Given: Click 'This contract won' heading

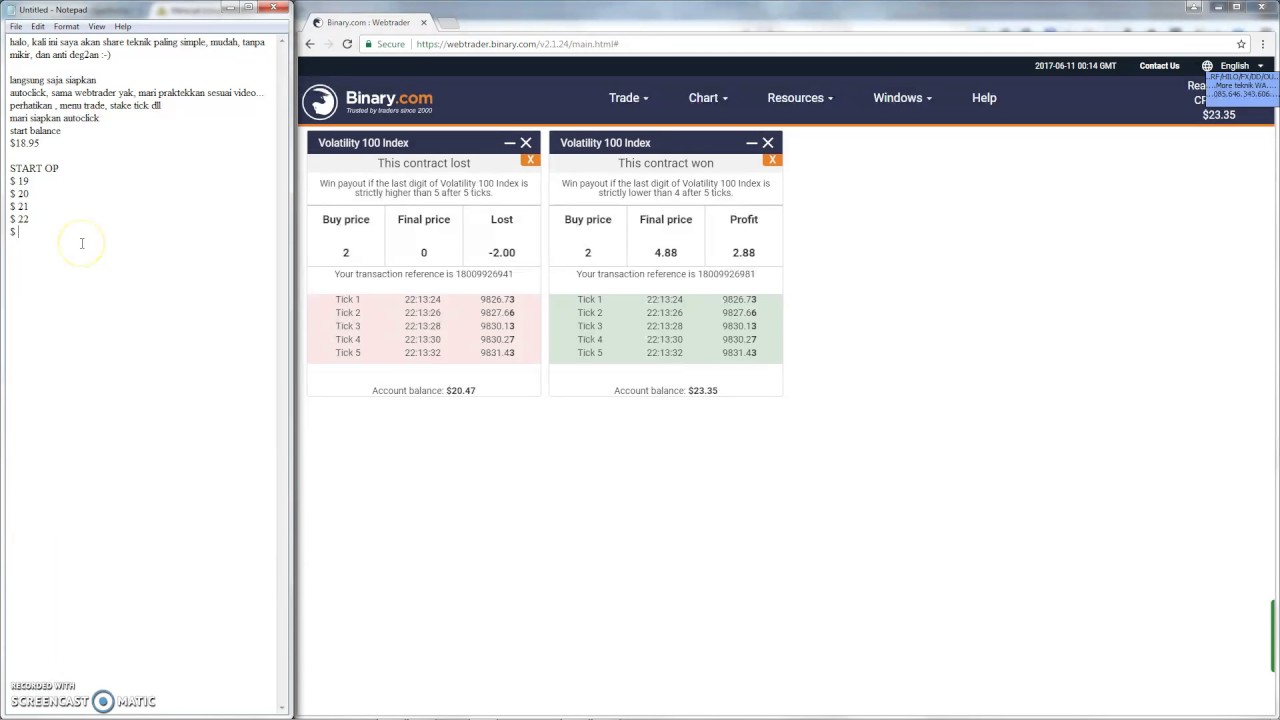Looking at the screenshot, I should click(666, 163).
